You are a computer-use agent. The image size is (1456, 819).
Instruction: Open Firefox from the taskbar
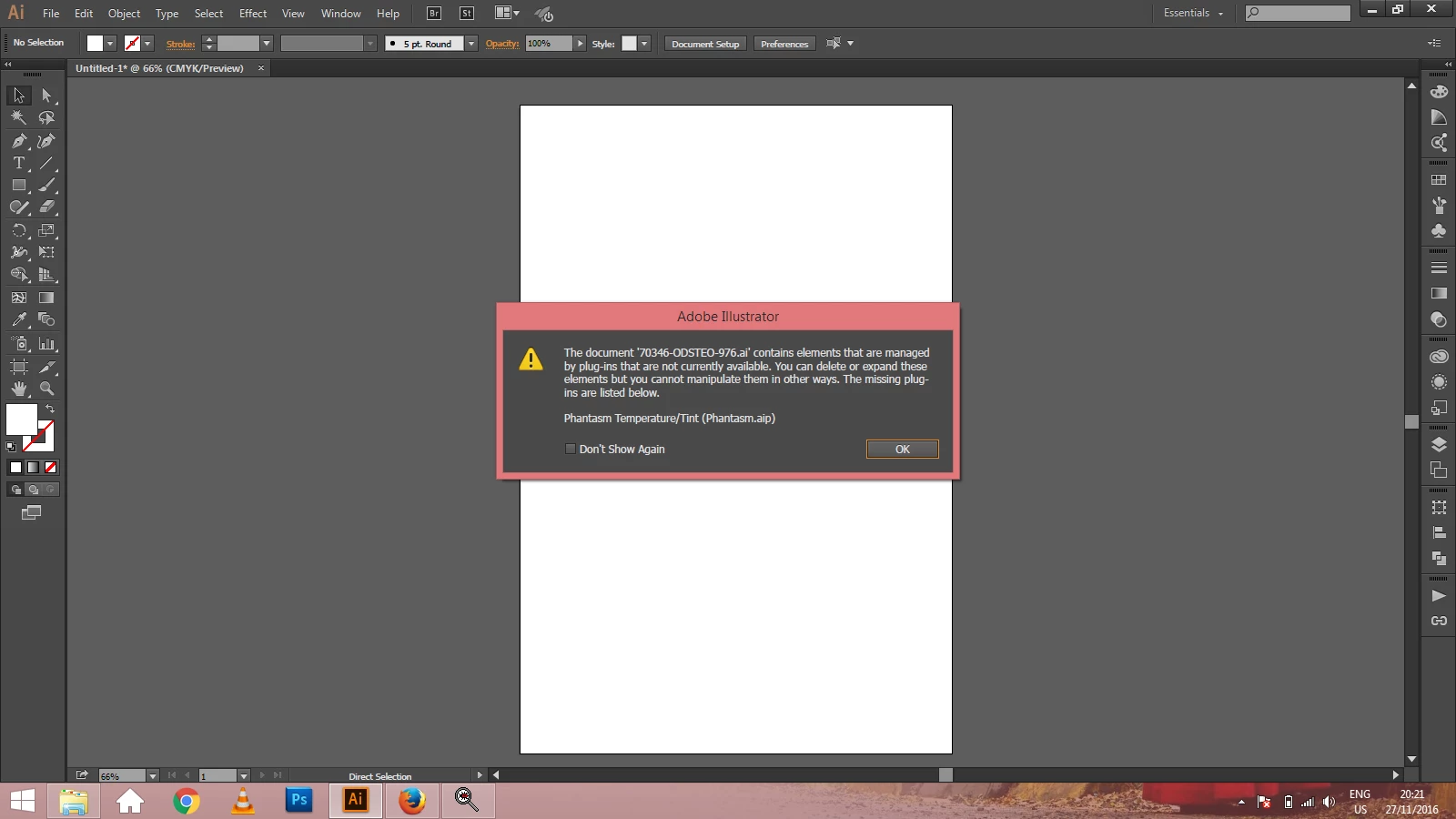pyautogui.click(x=412, y=801)
